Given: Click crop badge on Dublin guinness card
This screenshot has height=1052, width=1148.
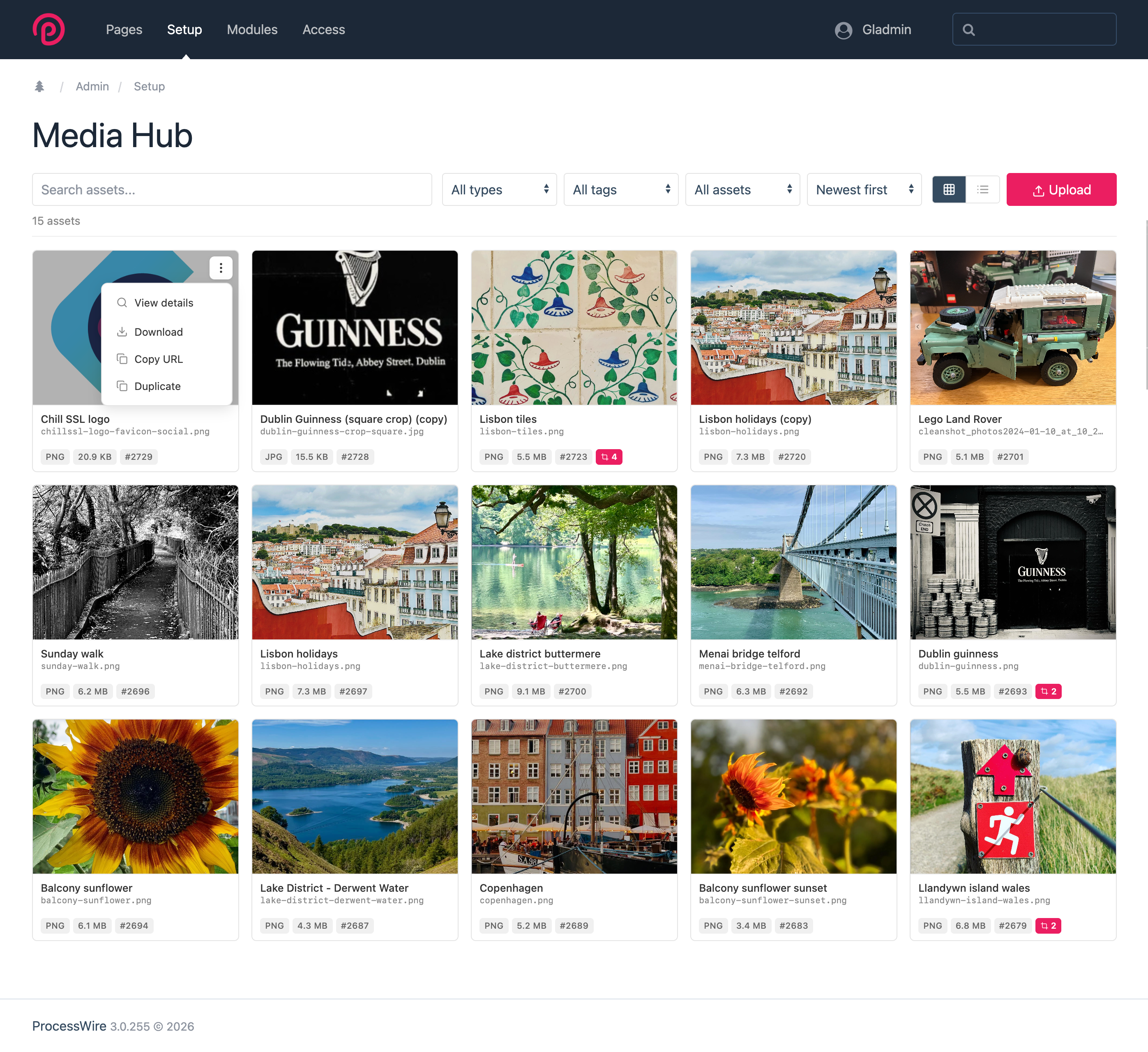Looking at the screenshot, I should [x=1048, y=692].
